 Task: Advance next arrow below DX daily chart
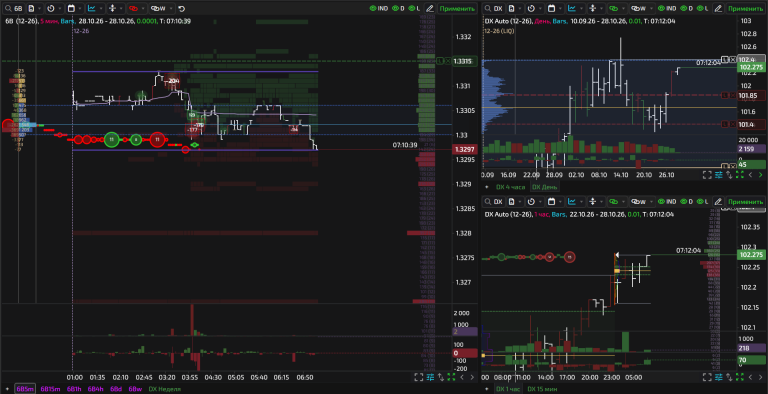(x=760, y=174)
